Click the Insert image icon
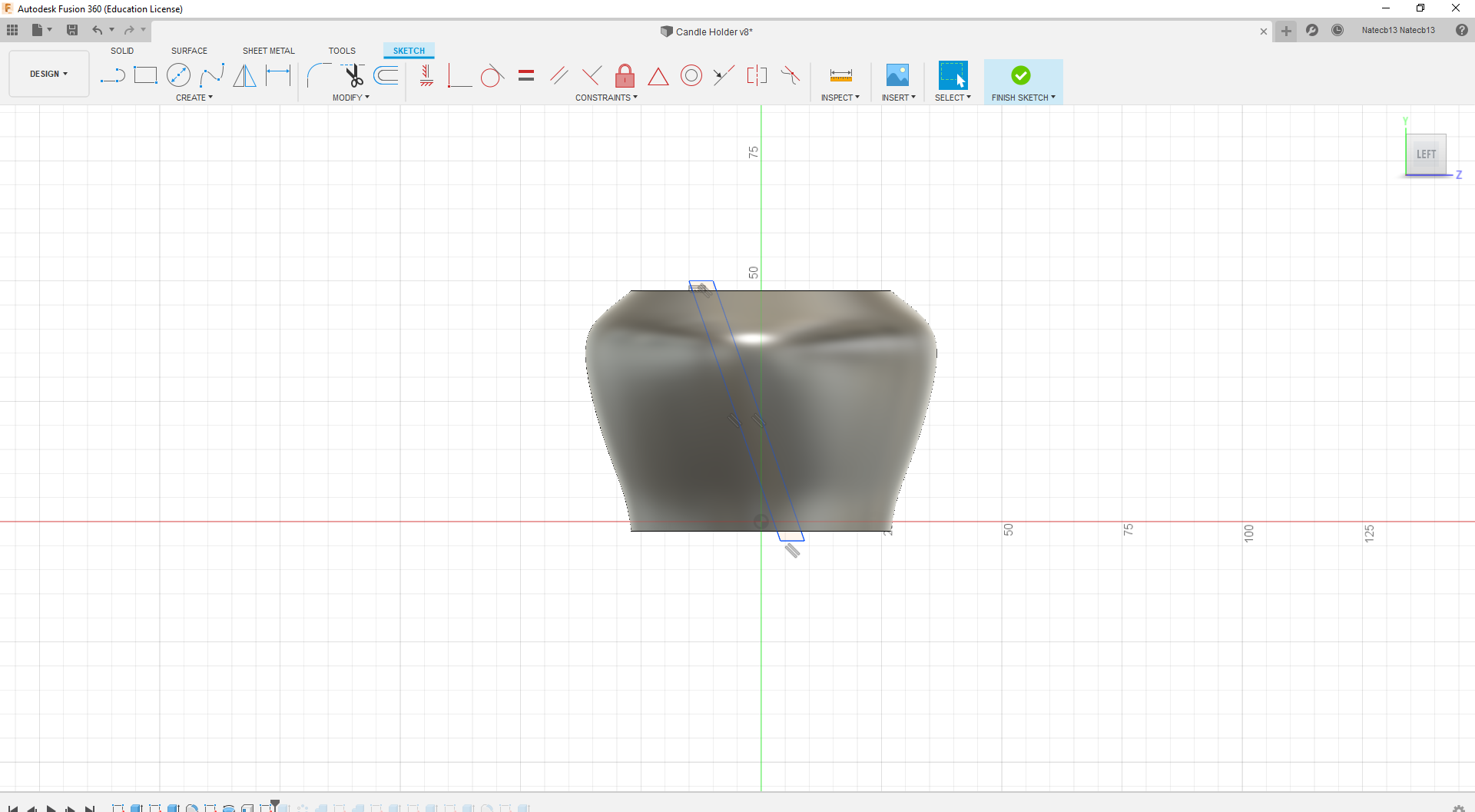 coord(897,75)
